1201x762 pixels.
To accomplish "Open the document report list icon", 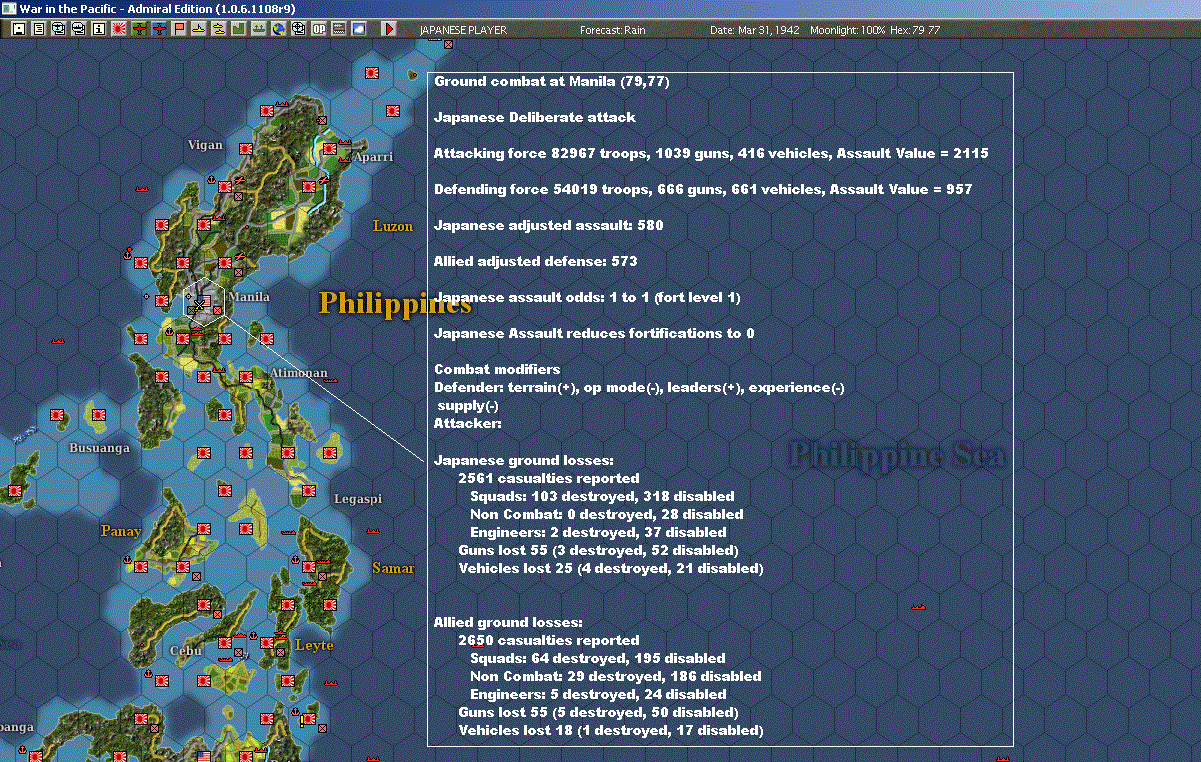I will (x=39, y=29).
